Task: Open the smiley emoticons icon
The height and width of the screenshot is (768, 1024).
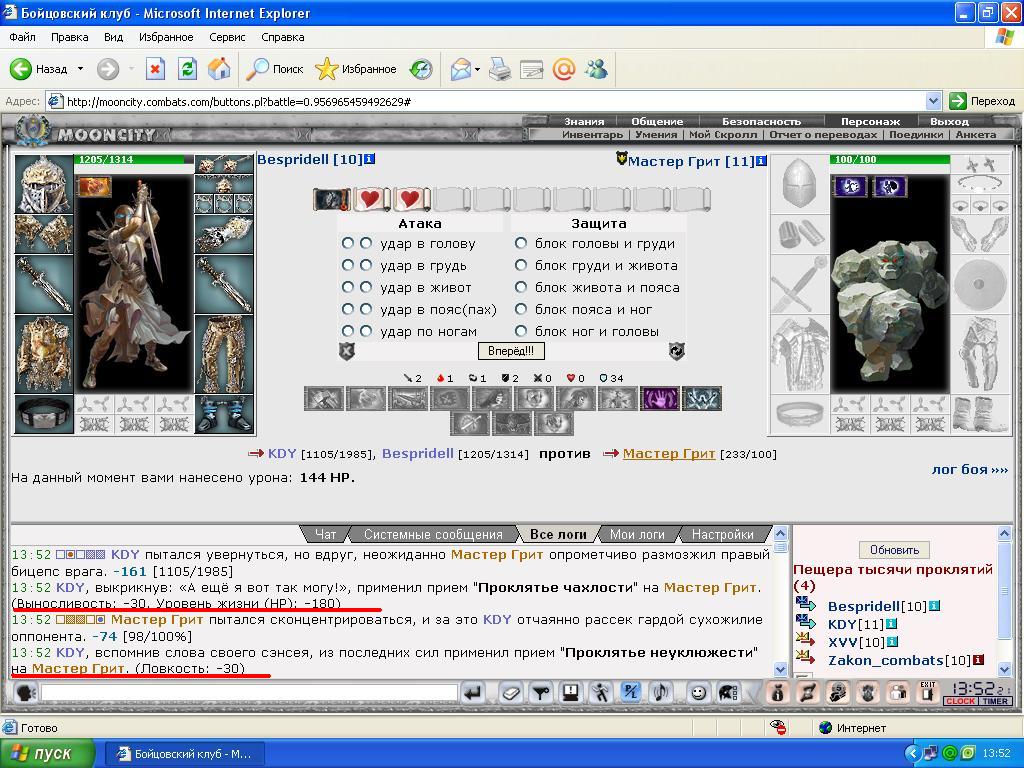Action: pyautogui.click(x=698, y=692)
